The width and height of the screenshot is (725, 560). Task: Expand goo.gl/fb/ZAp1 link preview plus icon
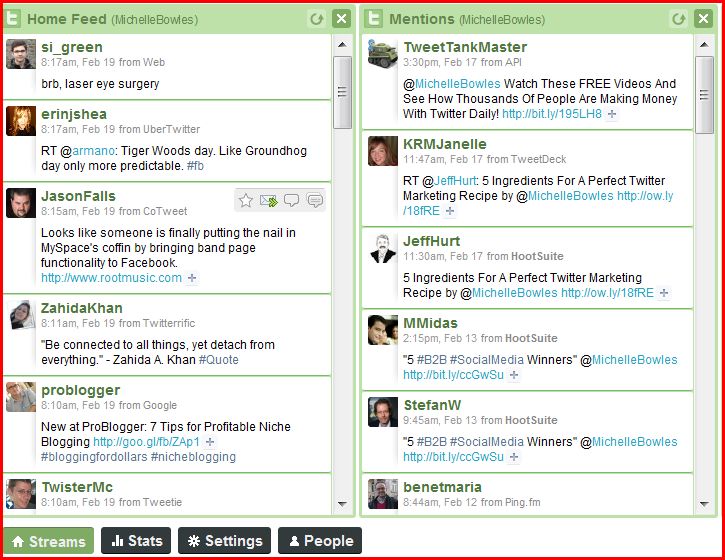210,442
